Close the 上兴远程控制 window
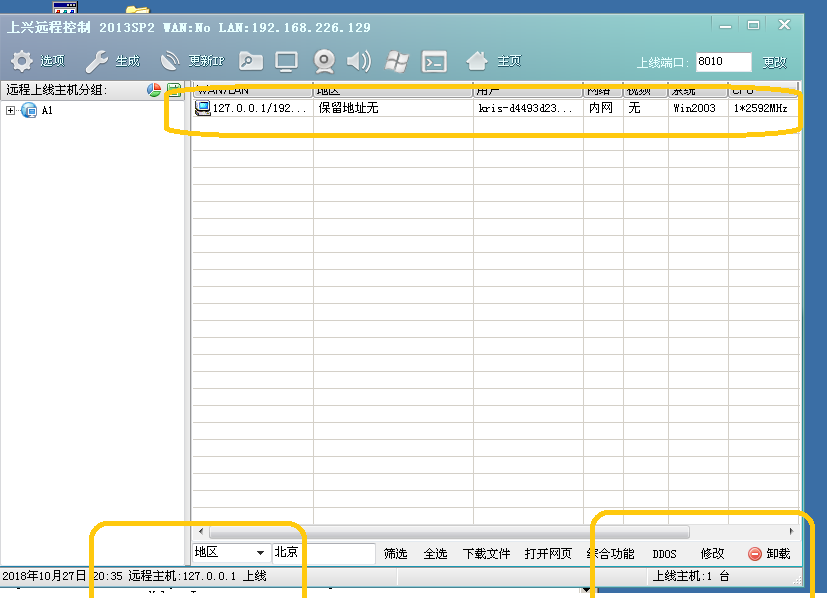The height and width of the screenshot is (598, 827). click(x=785, y=25)
